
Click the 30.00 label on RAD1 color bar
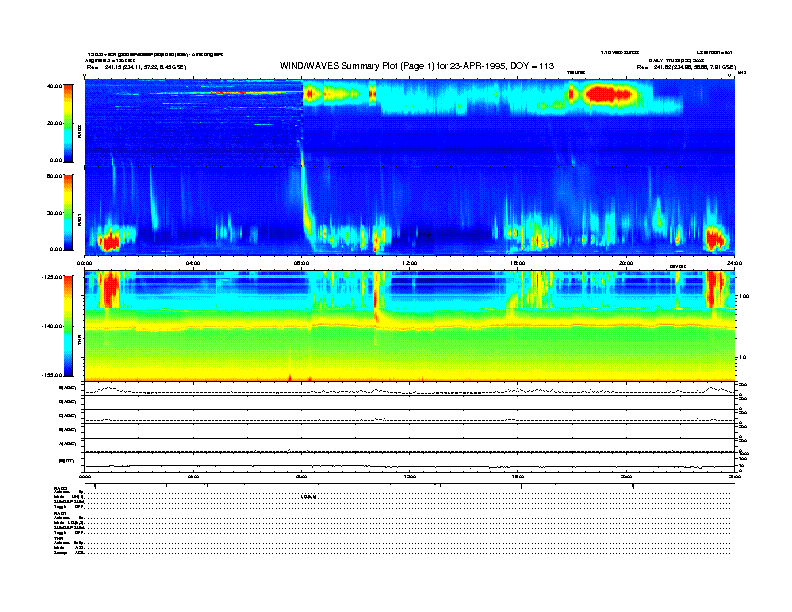click(x=54, y=213)
